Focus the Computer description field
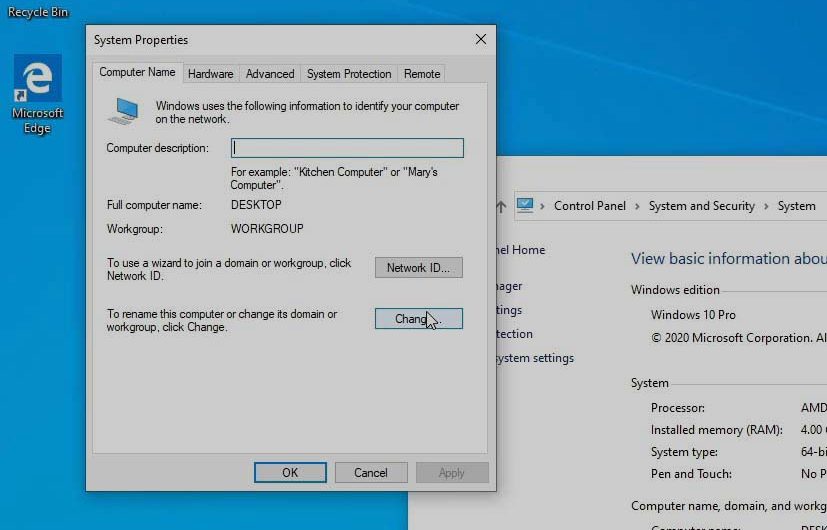The image size is (827, 530). coord(348,148)
